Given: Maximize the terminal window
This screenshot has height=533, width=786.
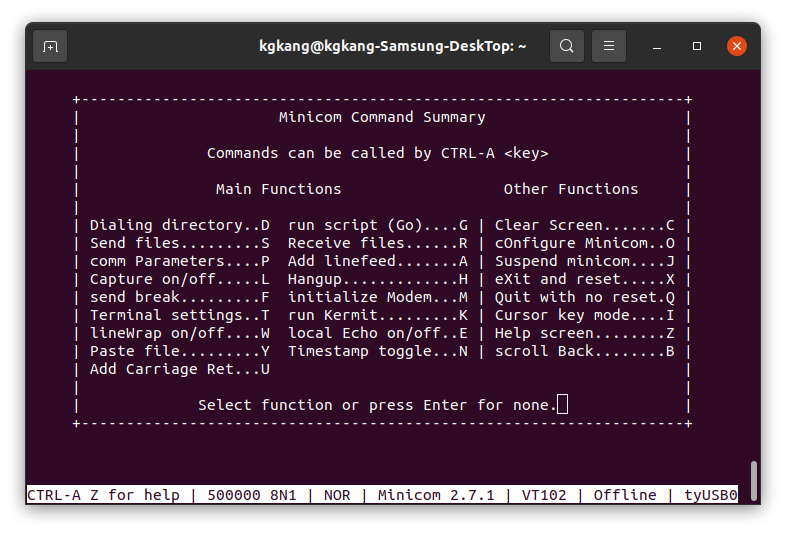Looking at the screenshot, I should [697, 46].
